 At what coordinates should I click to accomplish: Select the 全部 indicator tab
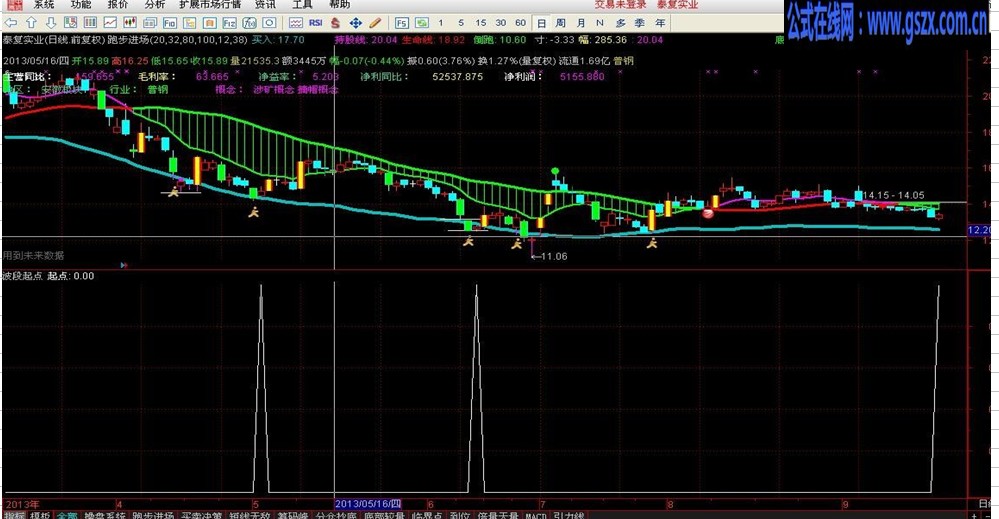point(68,515)
